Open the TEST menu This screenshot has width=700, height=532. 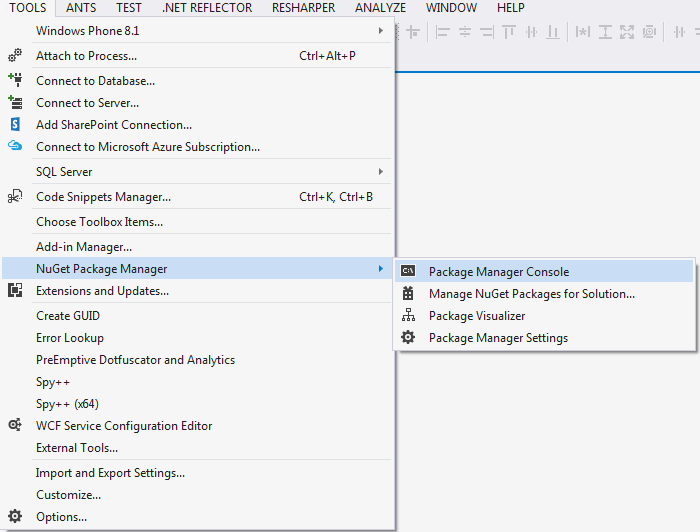click(x=129, y=8)
